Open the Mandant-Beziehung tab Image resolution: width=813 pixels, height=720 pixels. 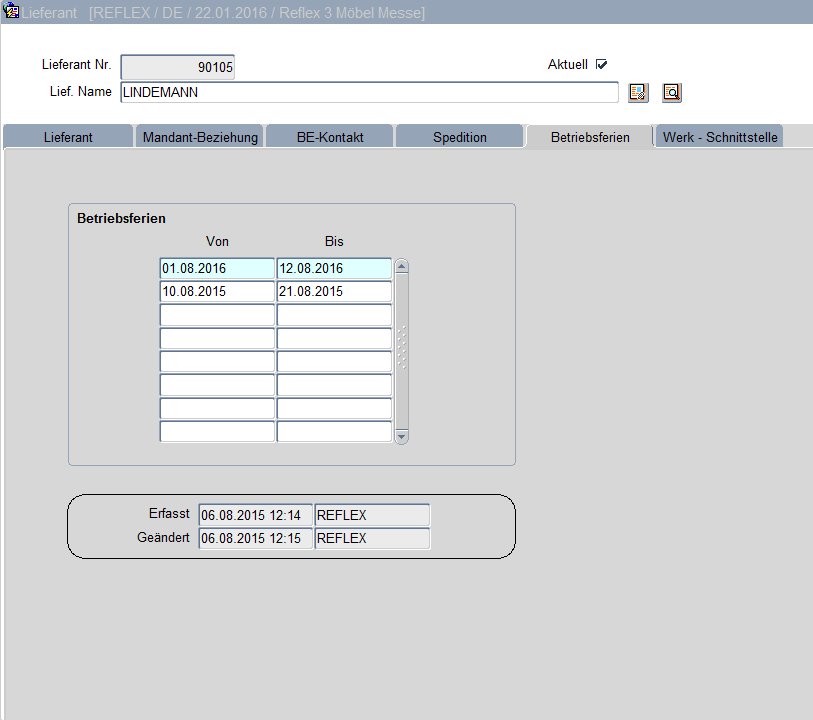click(x=200, y=137)
